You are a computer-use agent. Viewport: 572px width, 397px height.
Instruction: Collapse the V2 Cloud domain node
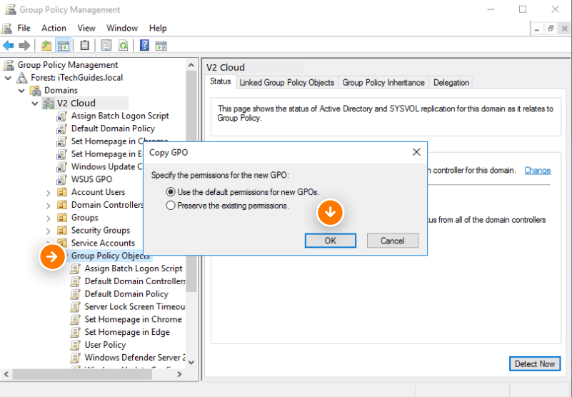coord(35,103)
